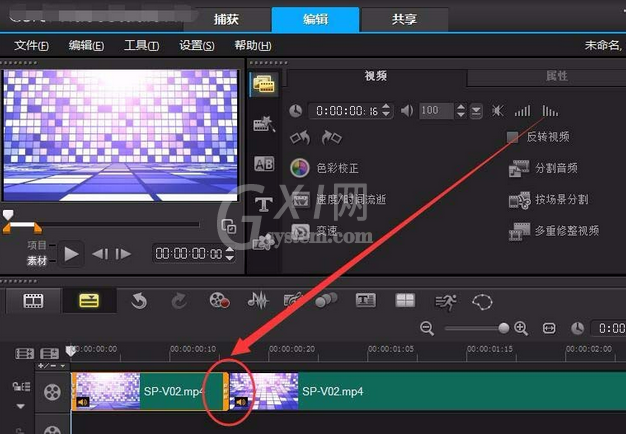Open the 设置(S) menu

point(197,46)
